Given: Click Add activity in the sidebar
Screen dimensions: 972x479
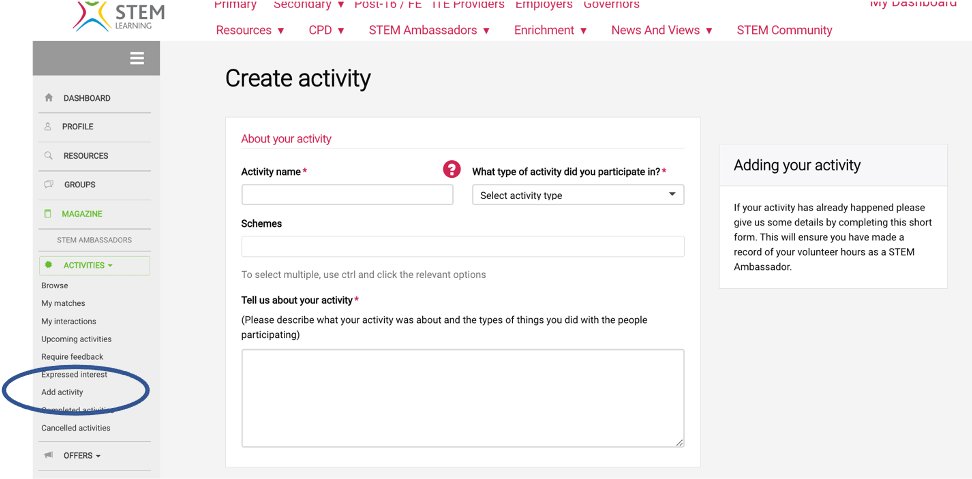Looking at the screenshot, I should pos(62,392).
